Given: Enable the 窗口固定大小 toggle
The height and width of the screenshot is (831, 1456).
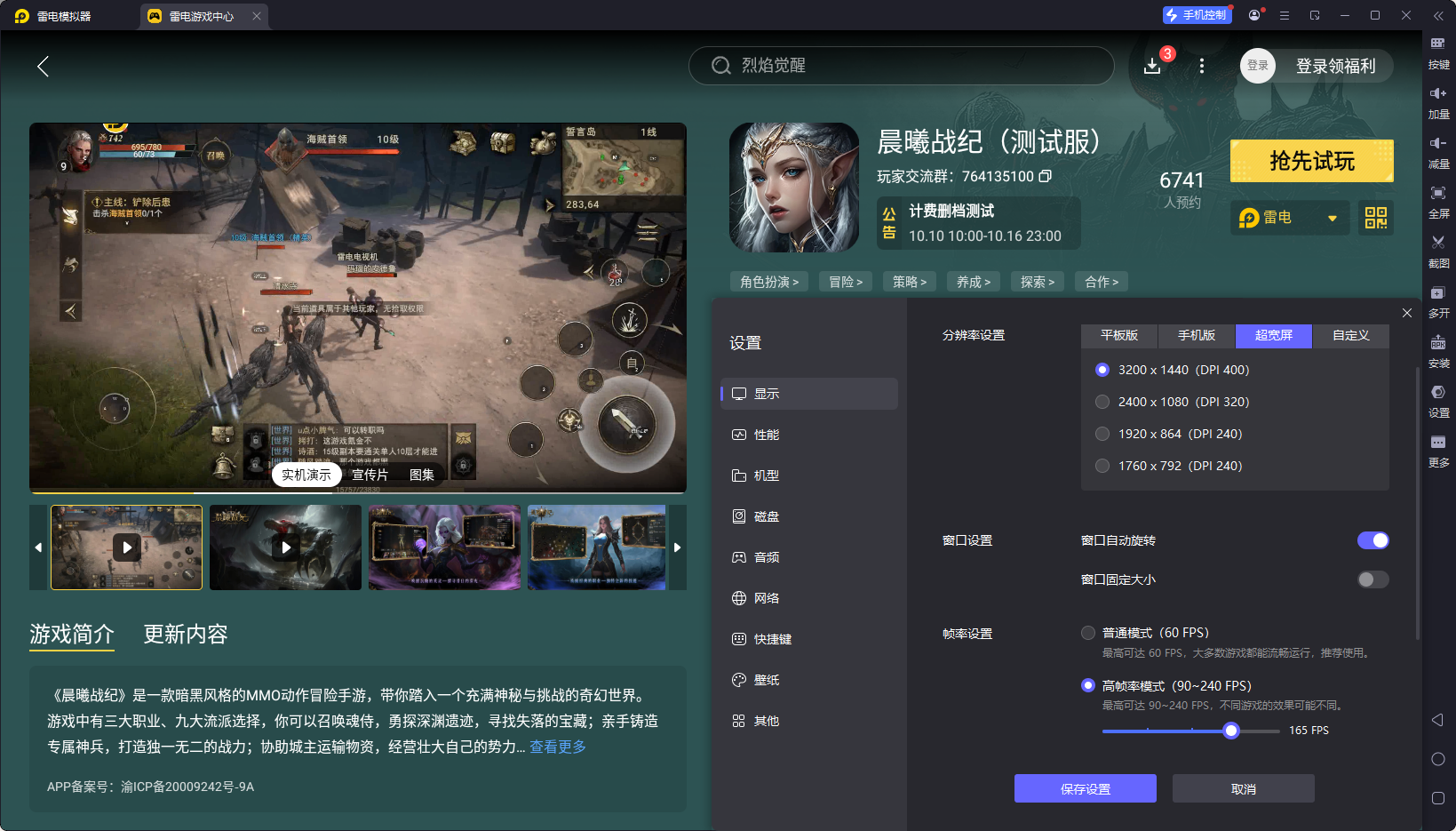Looking at the screenshot, I should tap(1372, 579).
